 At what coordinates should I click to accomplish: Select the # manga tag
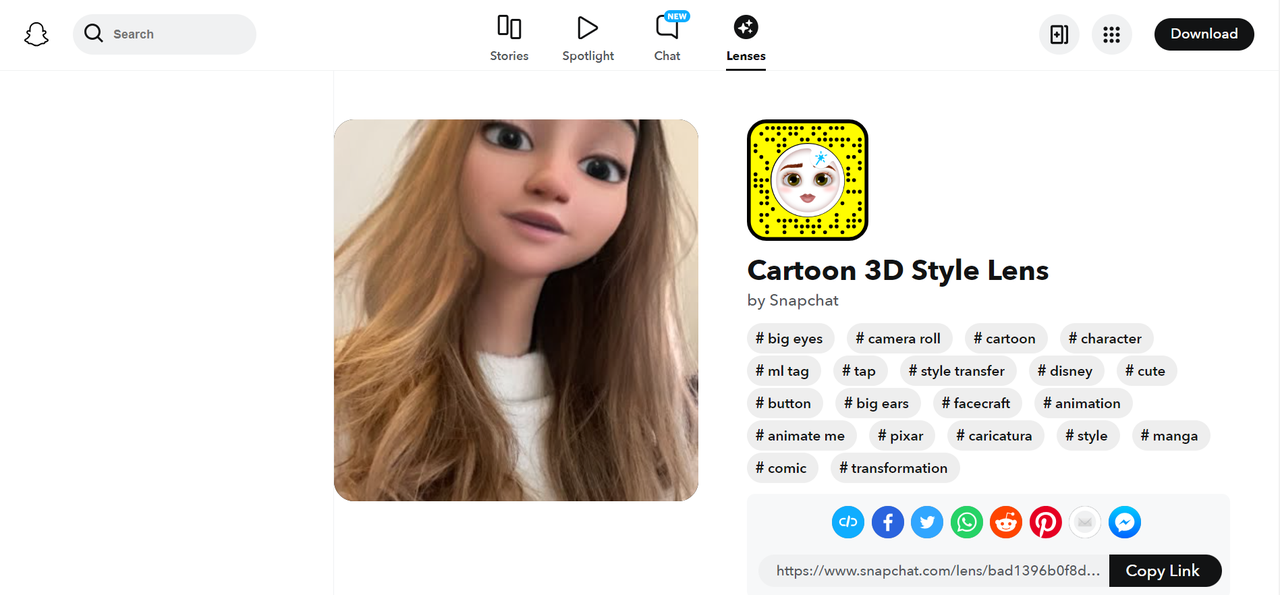coord(1169,436)
